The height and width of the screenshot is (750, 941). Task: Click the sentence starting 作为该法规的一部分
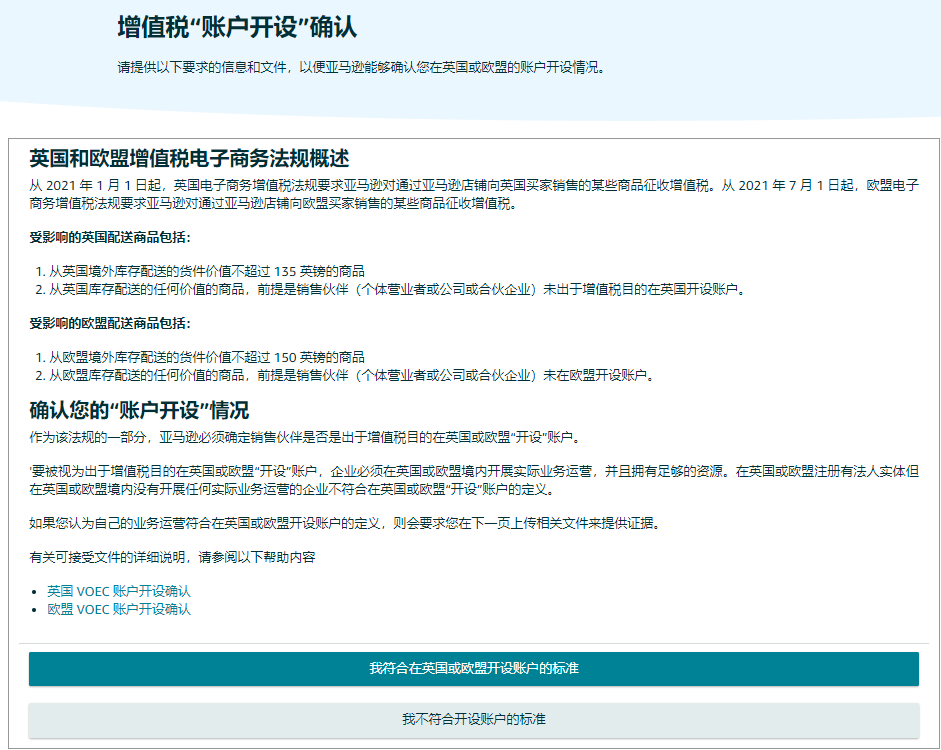(304, 437)
